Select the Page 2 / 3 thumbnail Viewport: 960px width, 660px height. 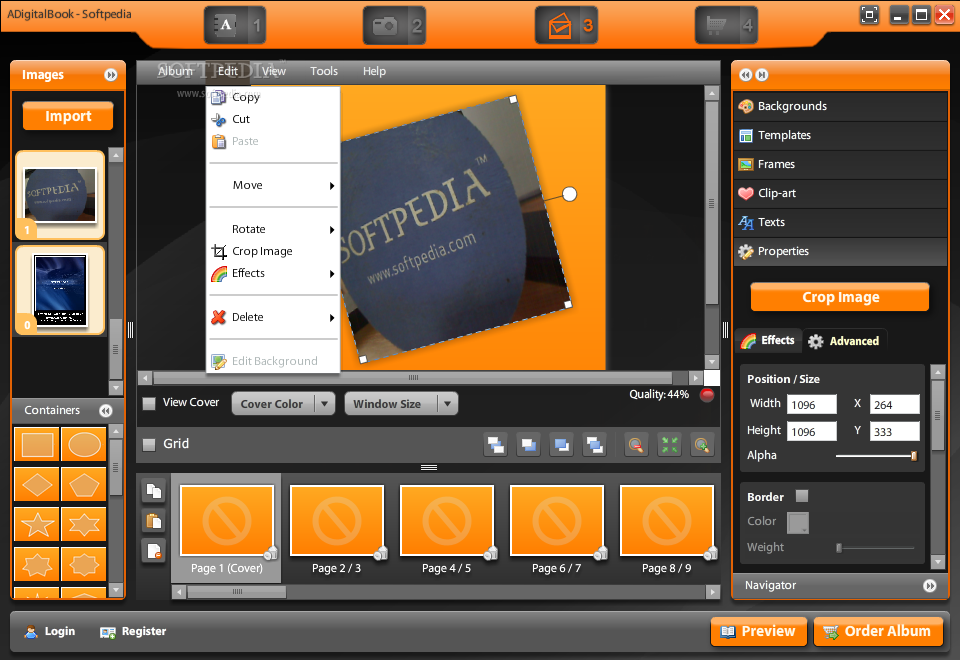point(337,521)
